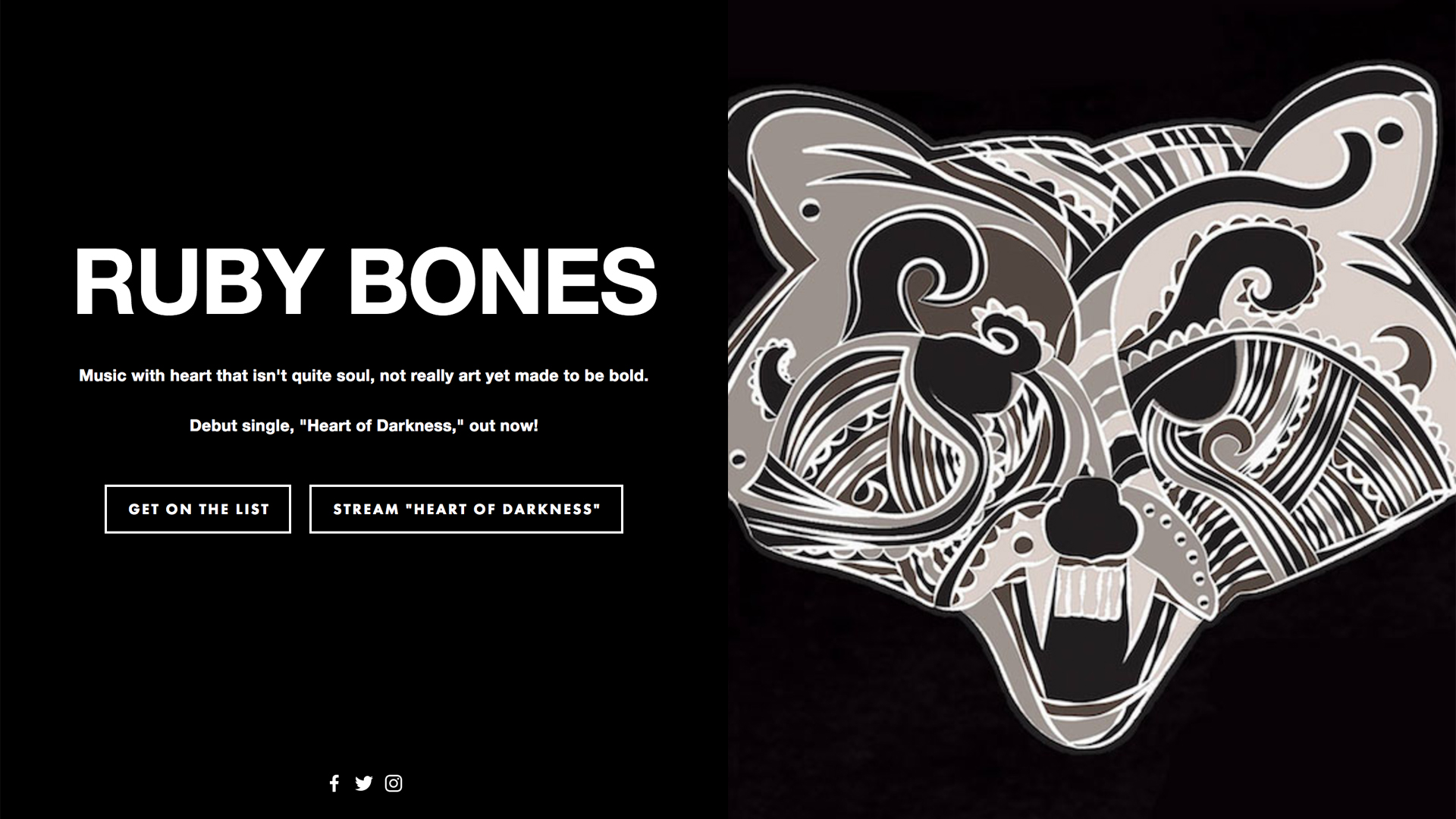The height and width of the screenshot is (819, 1456).
Task: Select STREAM "HEART OF DARKNESS" button
Action: point(466,509)
